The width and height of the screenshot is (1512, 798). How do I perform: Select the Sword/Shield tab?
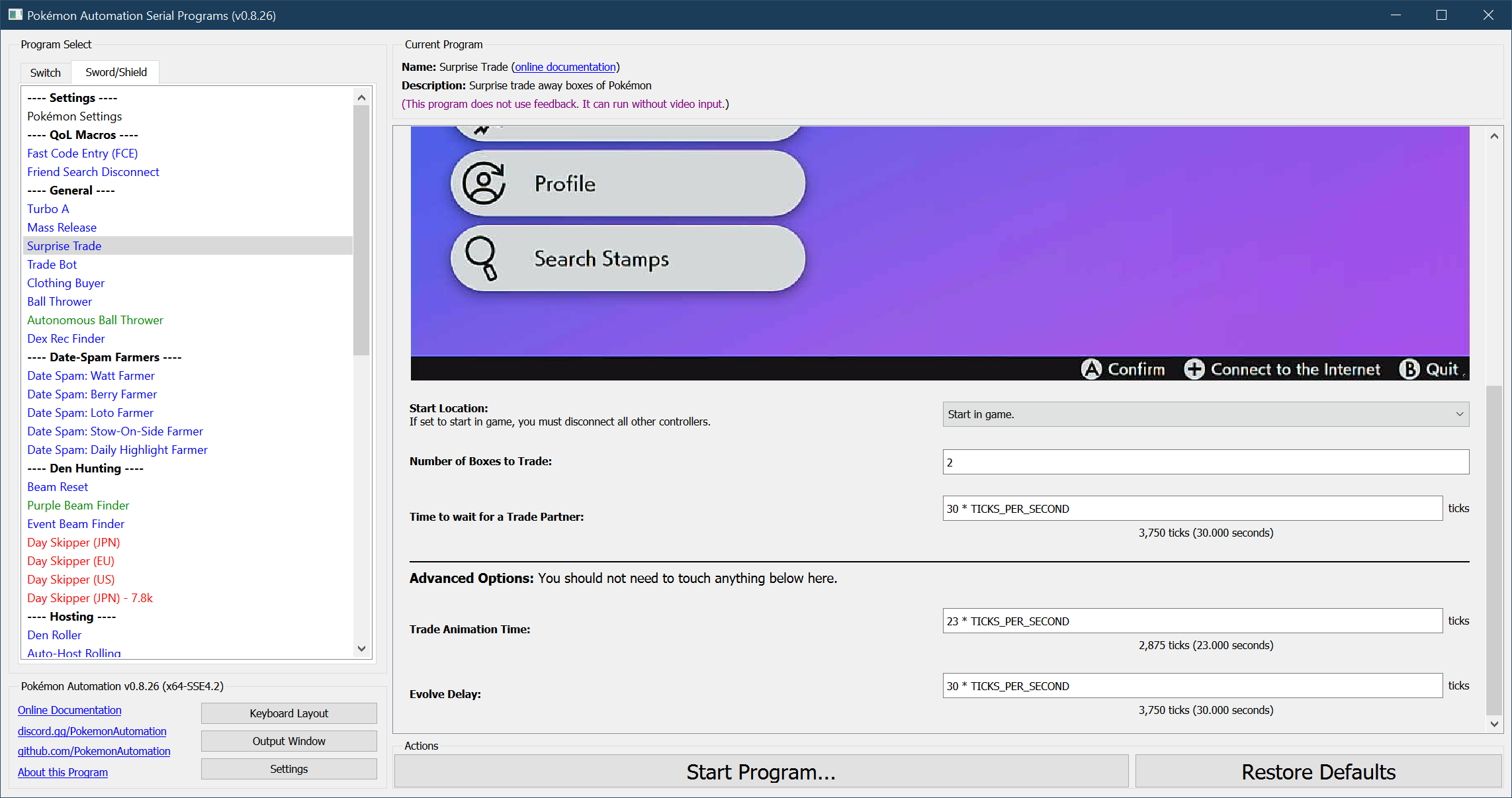(116, 72)
